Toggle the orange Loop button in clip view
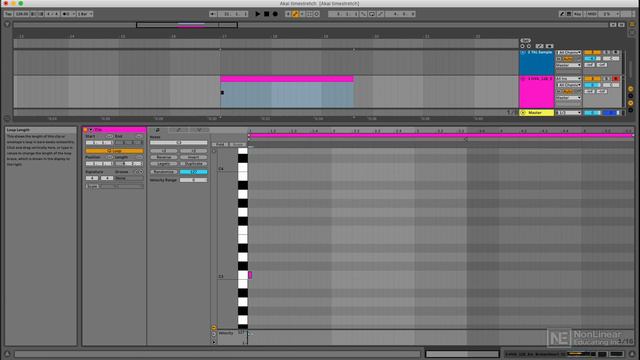640x360 pixels. [114, 151]
